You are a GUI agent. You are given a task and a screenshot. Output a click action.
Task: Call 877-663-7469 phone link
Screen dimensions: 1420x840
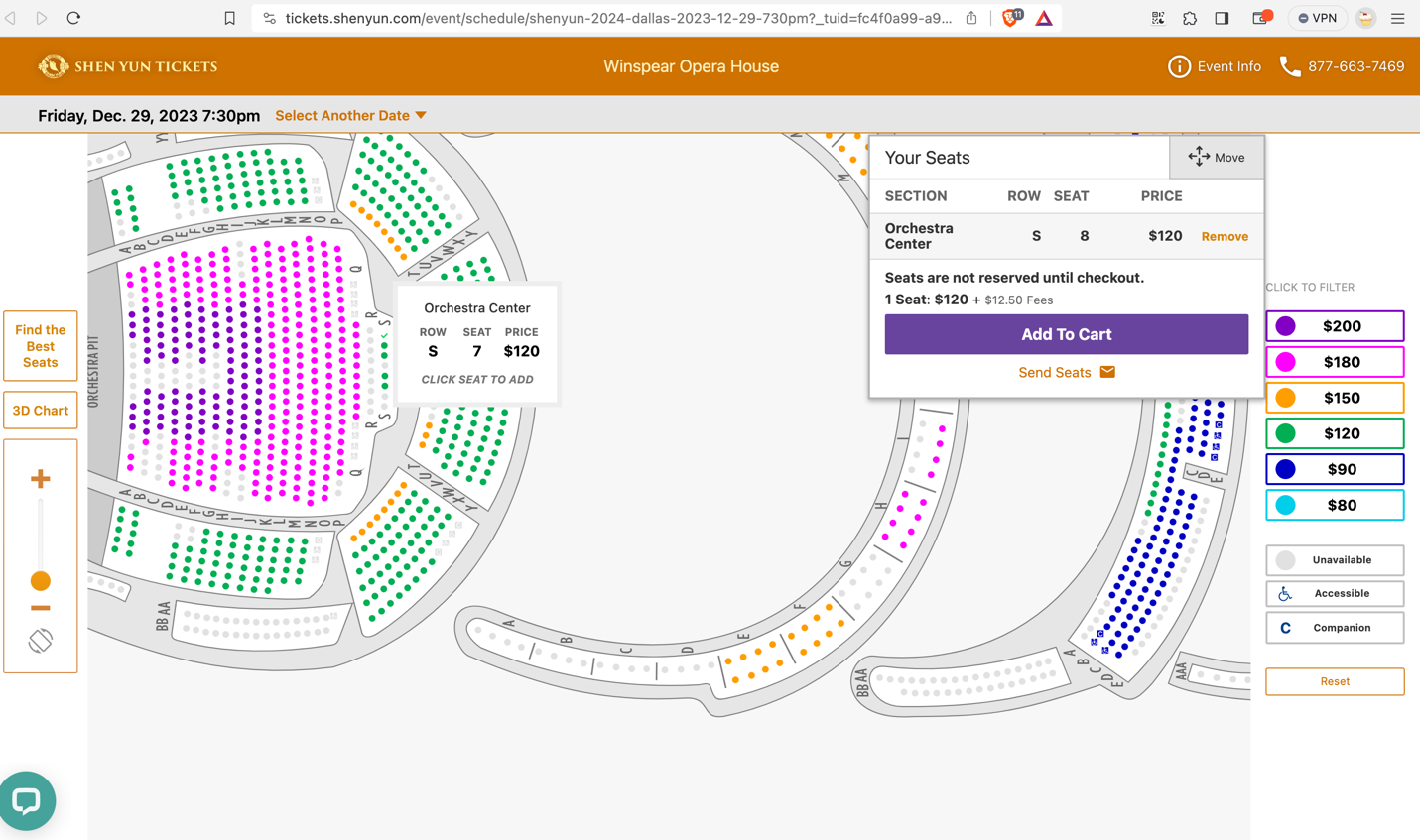click(1343, 66)
